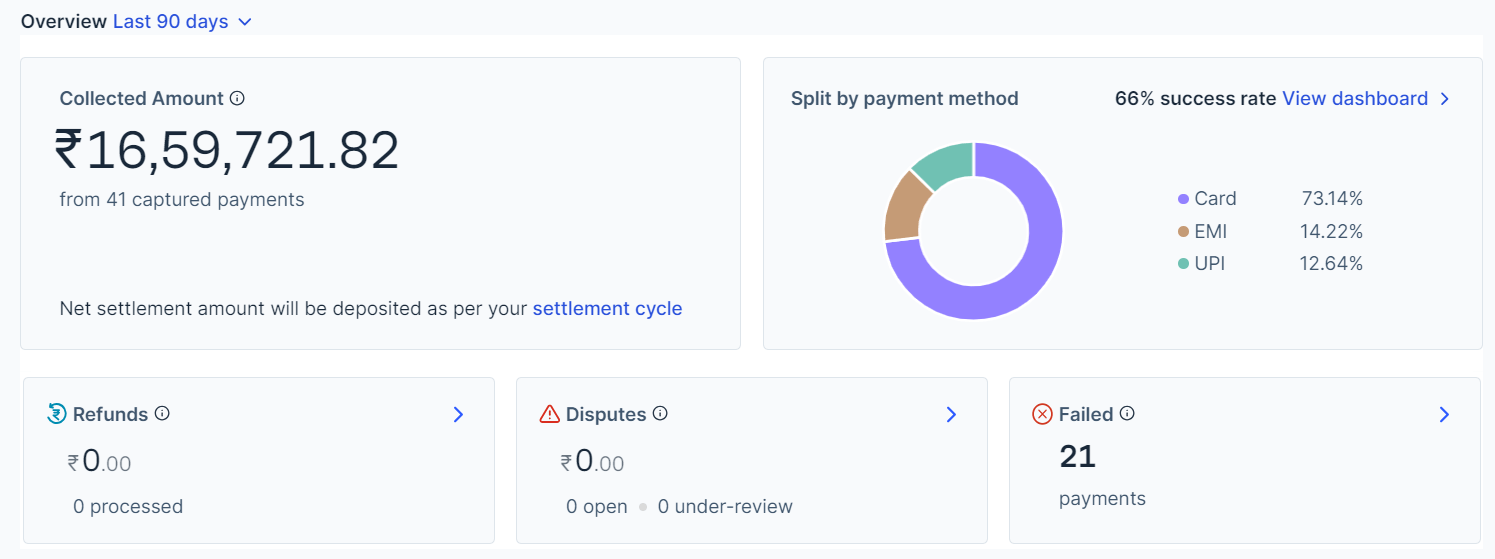This screenshot has height=559, width=1495.
Task: Click the 21 failed payments count
Action: (1078, 457)
